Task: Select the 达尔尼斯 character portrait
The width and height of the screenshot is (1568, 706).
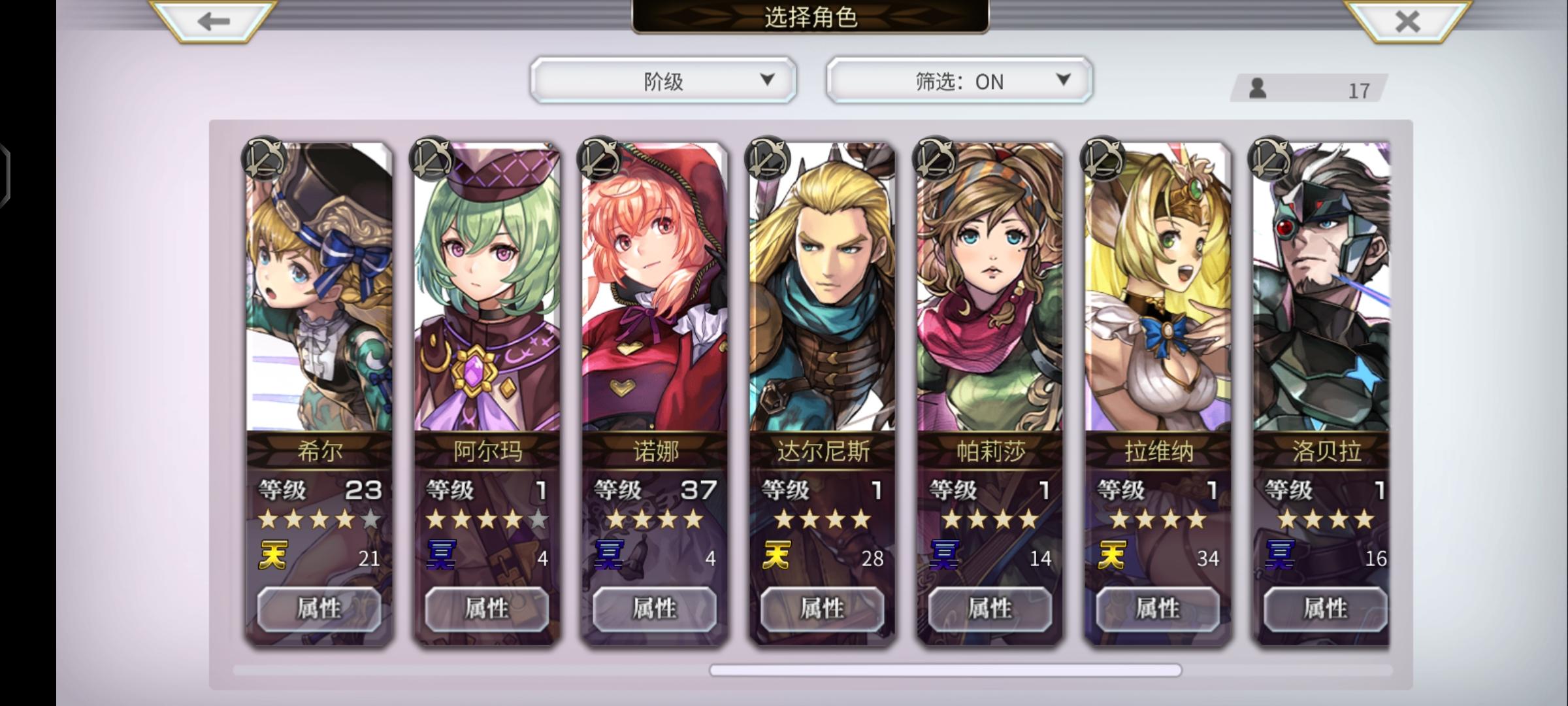Action: tap(823, 288)
